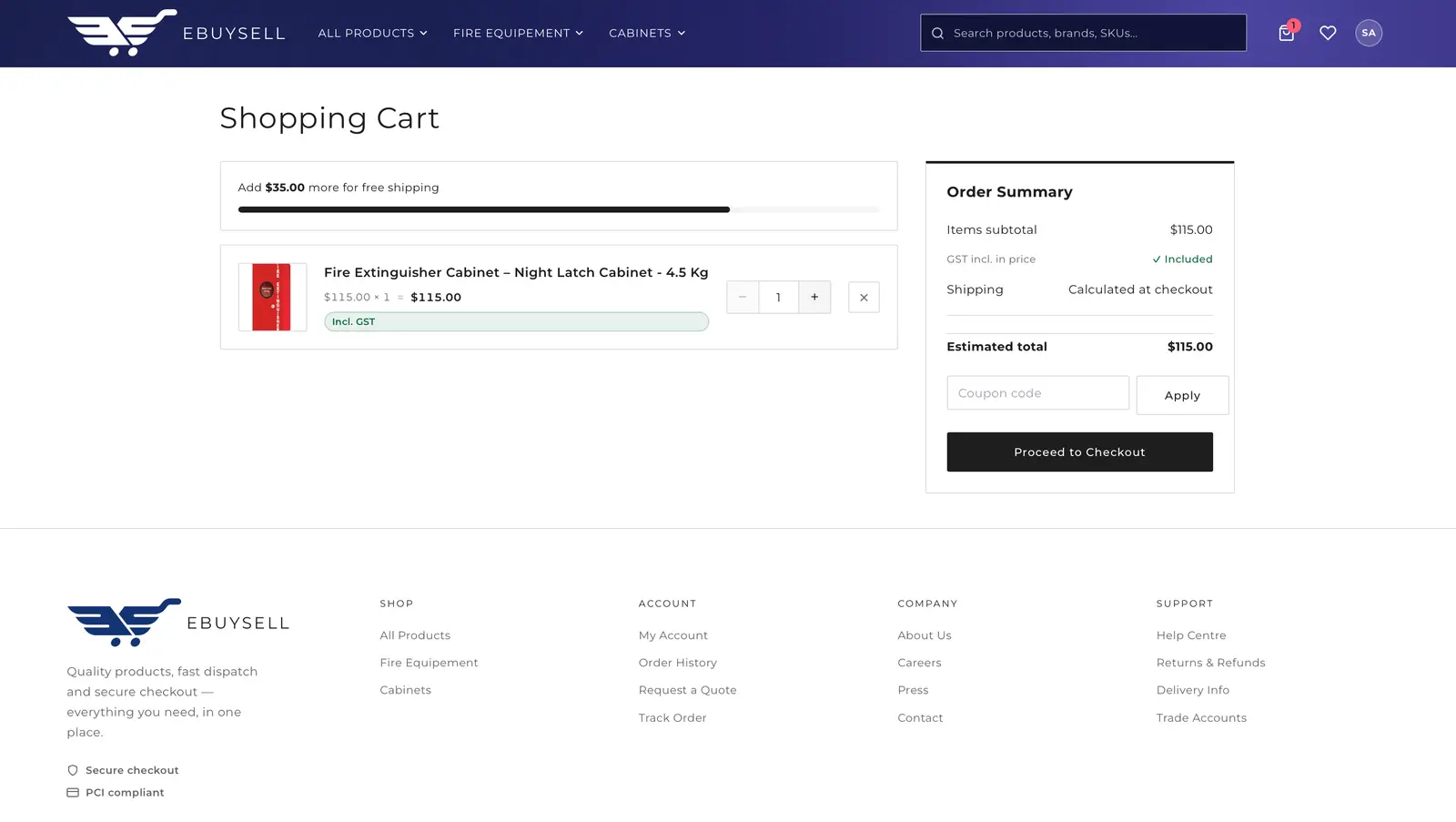Open the Trade Accounts link
The width and height of the screenshot is (1456, 822).
click(x=1201, y=718)
